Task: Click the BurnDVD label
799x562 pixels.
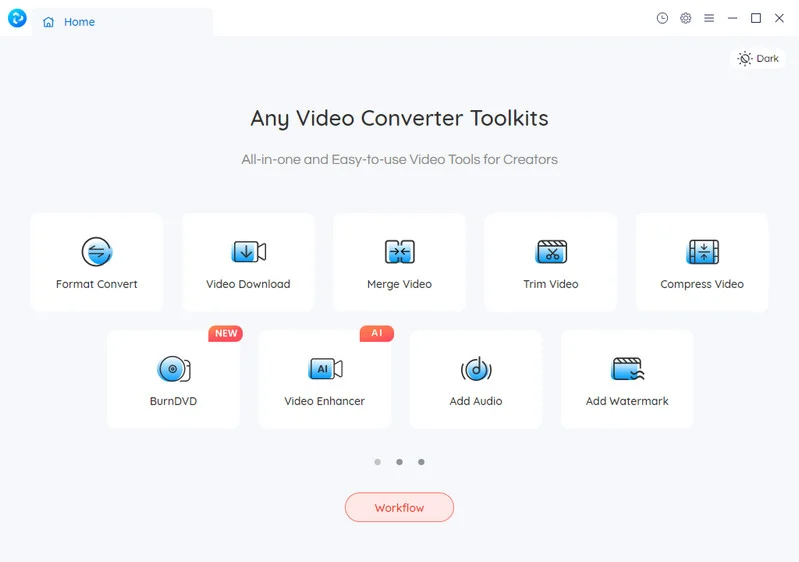Action: [x=173, y=402]
